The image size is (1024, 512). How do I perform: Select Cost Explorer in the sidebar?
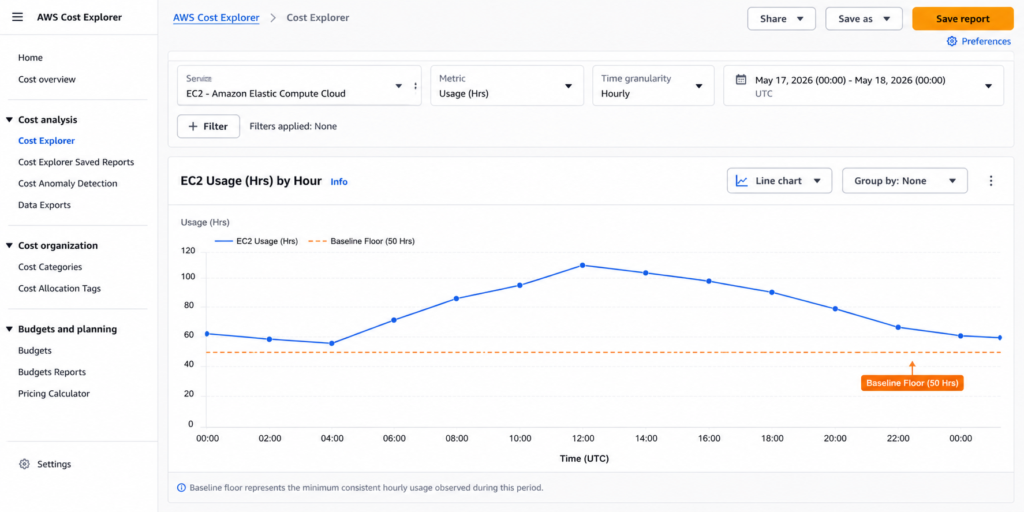(46, 140)
